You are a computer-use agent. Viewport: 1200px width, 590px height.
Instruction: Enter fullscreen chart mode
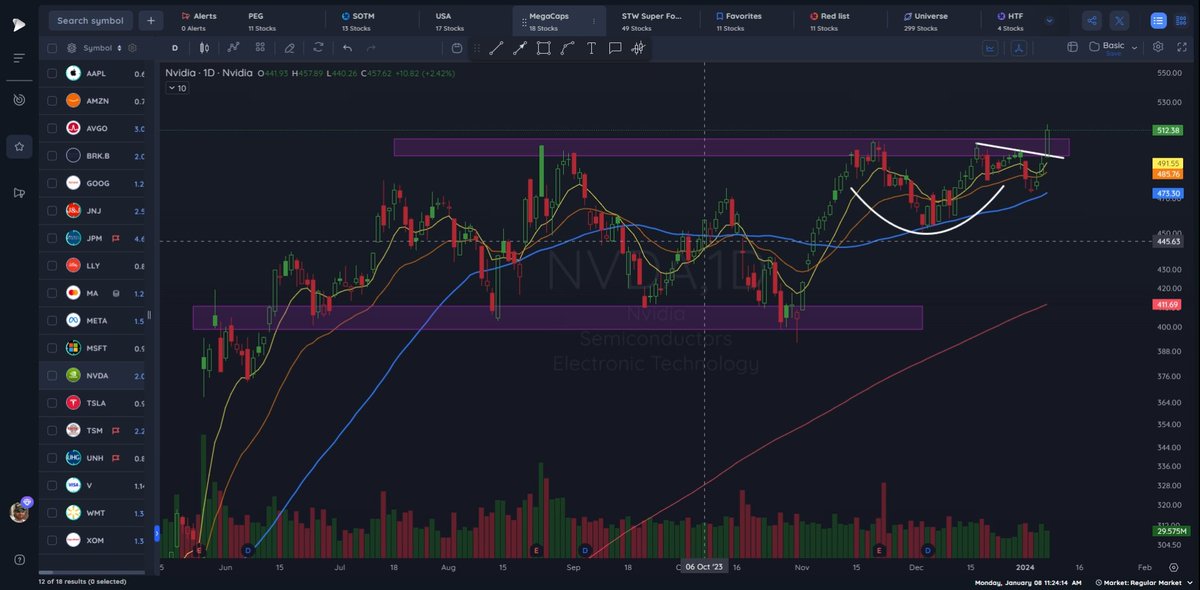1181,47
